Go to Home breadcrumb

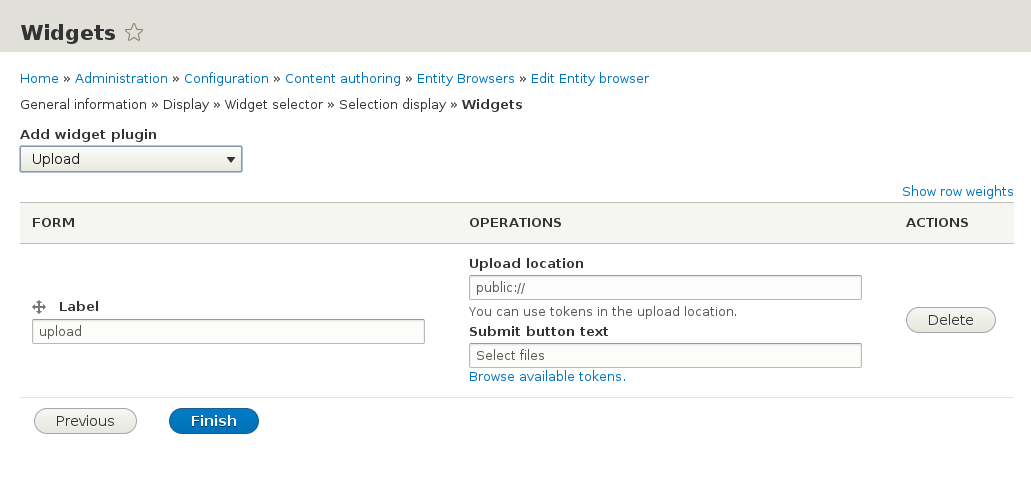(x=39, y=78)
